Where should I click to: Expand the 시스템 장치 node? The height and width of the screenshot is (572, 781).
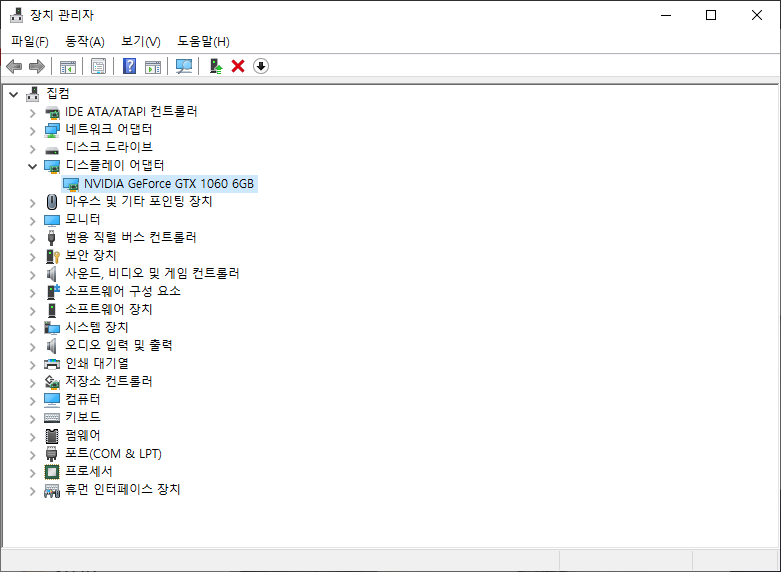click(x=32, y=329)
